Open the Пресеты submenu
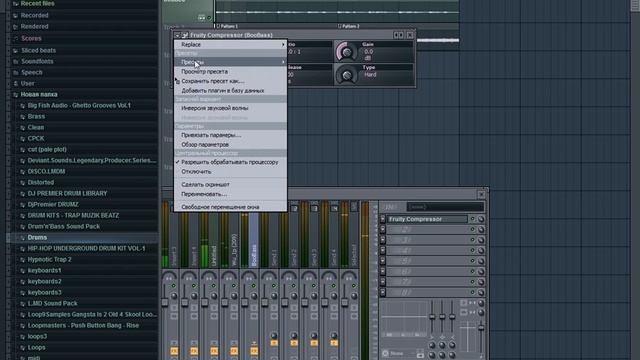640x360 pixels. (x=230, y=62)
